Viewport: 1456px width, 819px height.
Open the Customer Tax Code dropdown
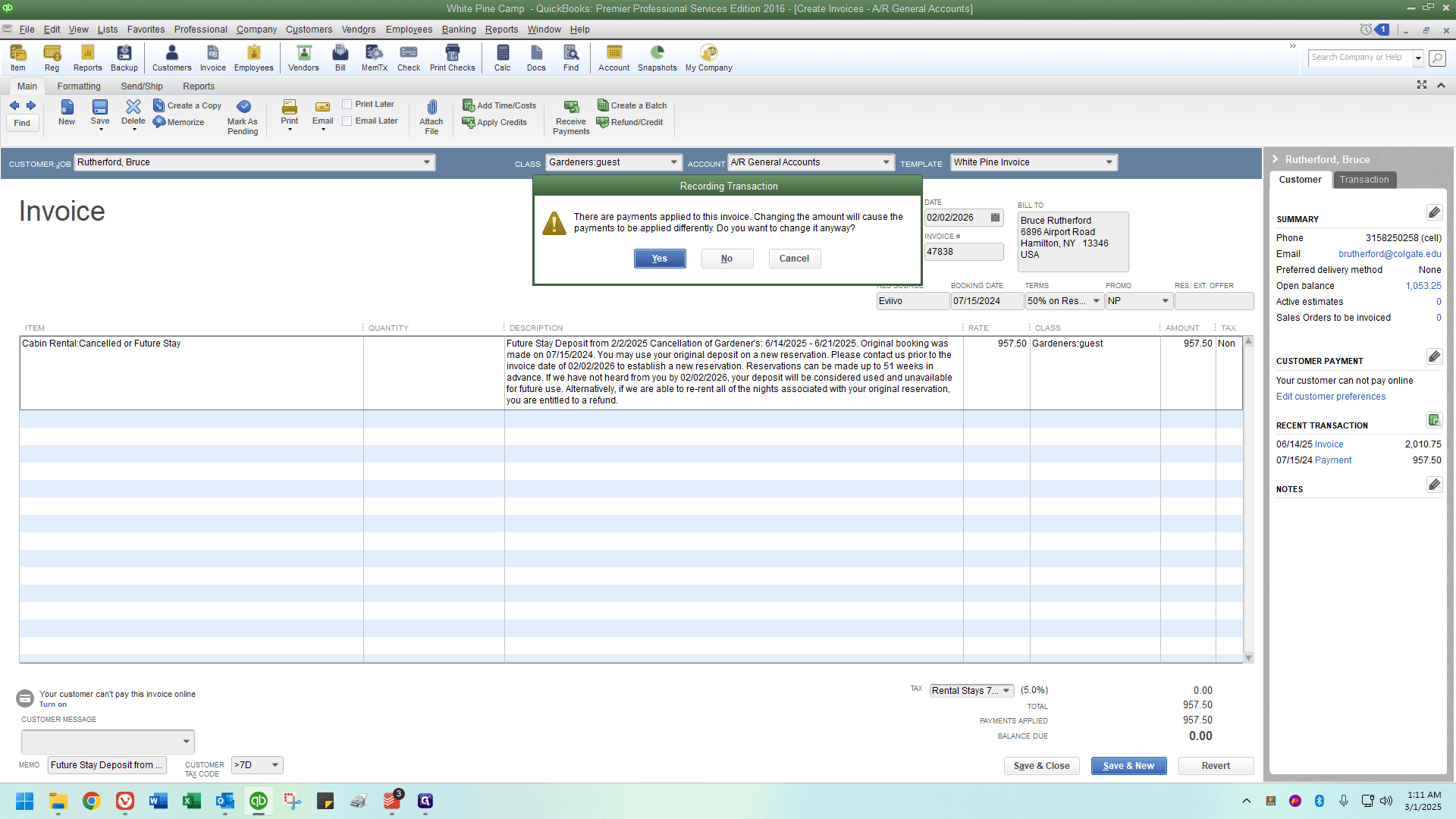(275, 765)
